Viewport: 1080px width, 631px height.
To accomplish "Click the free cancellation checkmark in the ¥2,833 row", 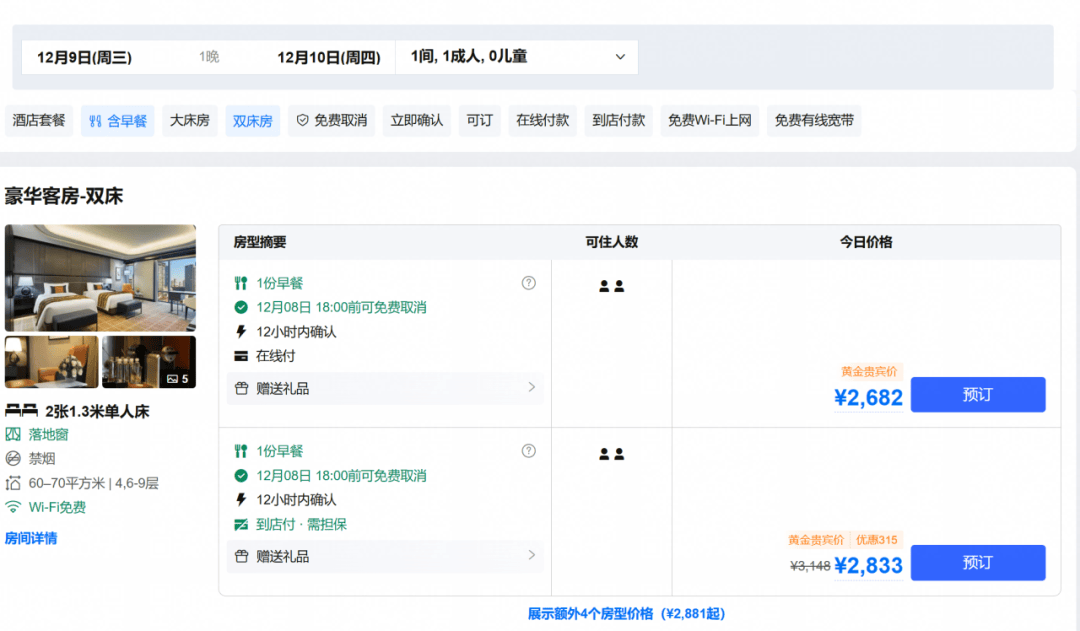I will 241,475.
